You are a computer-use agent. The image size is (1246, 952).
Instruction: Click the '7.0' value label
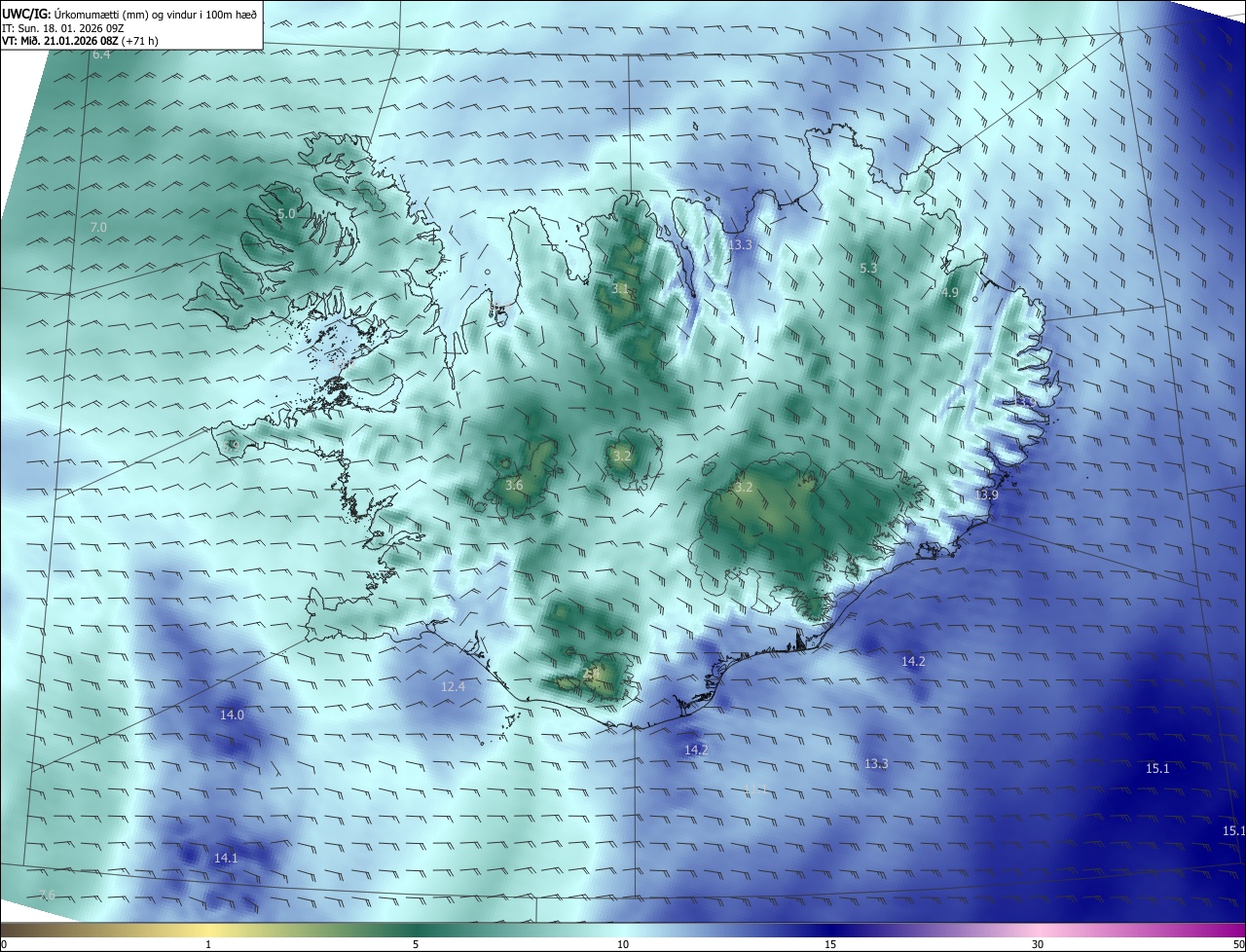point(98,227)
